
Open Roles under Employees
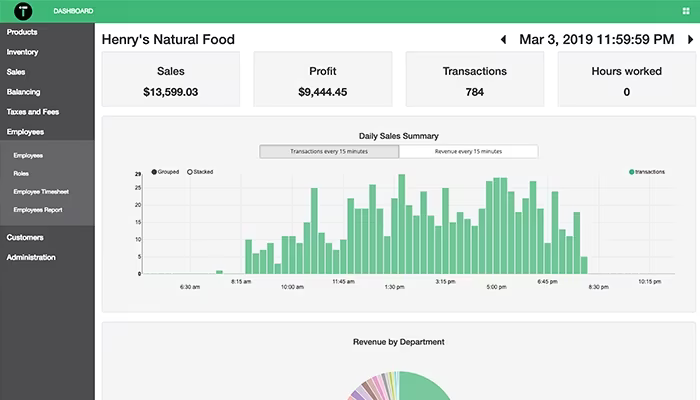click(x=21, y=174)
